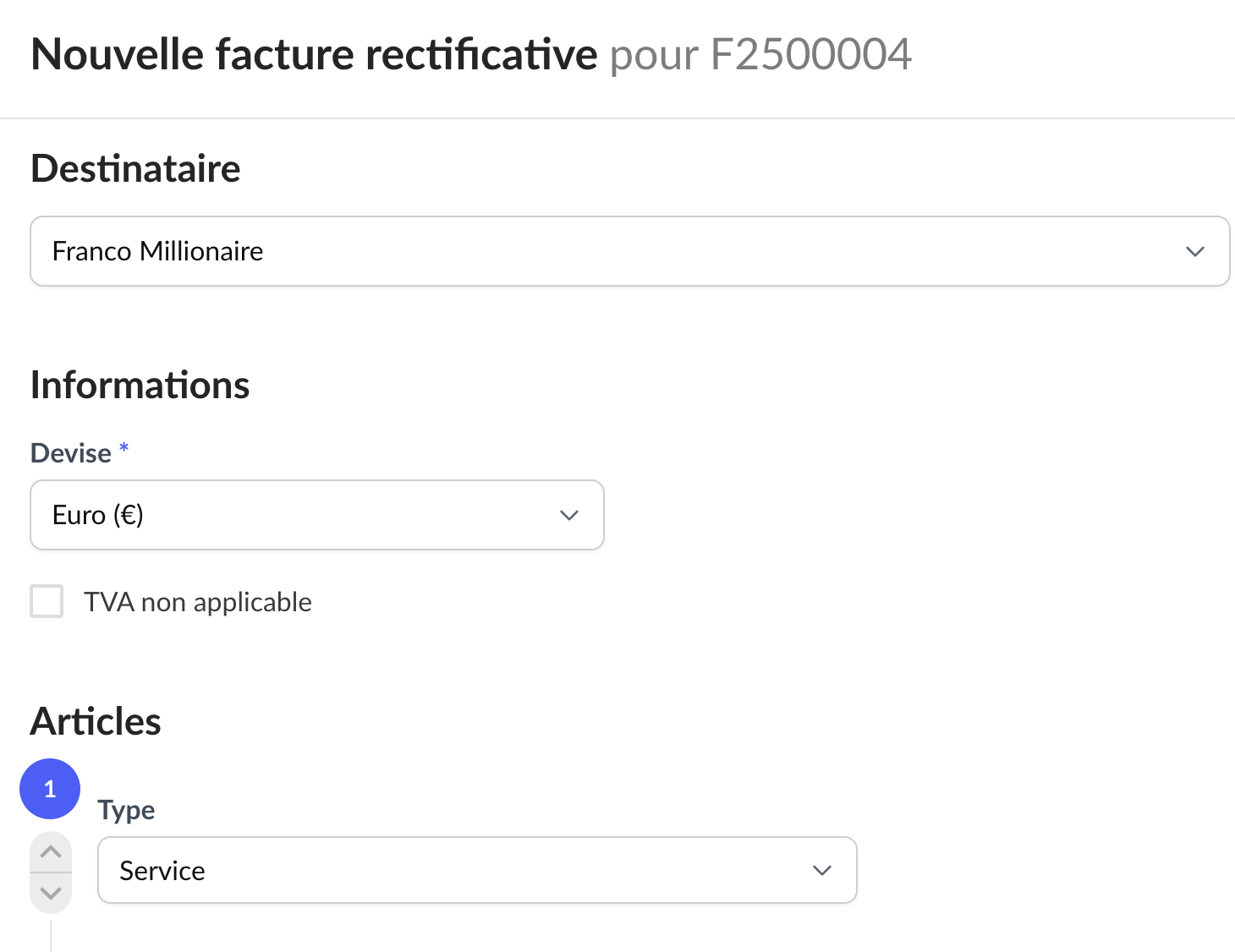Click chevron on Euro currency selector
This screenshot has height=952, width=1235.
569,516
